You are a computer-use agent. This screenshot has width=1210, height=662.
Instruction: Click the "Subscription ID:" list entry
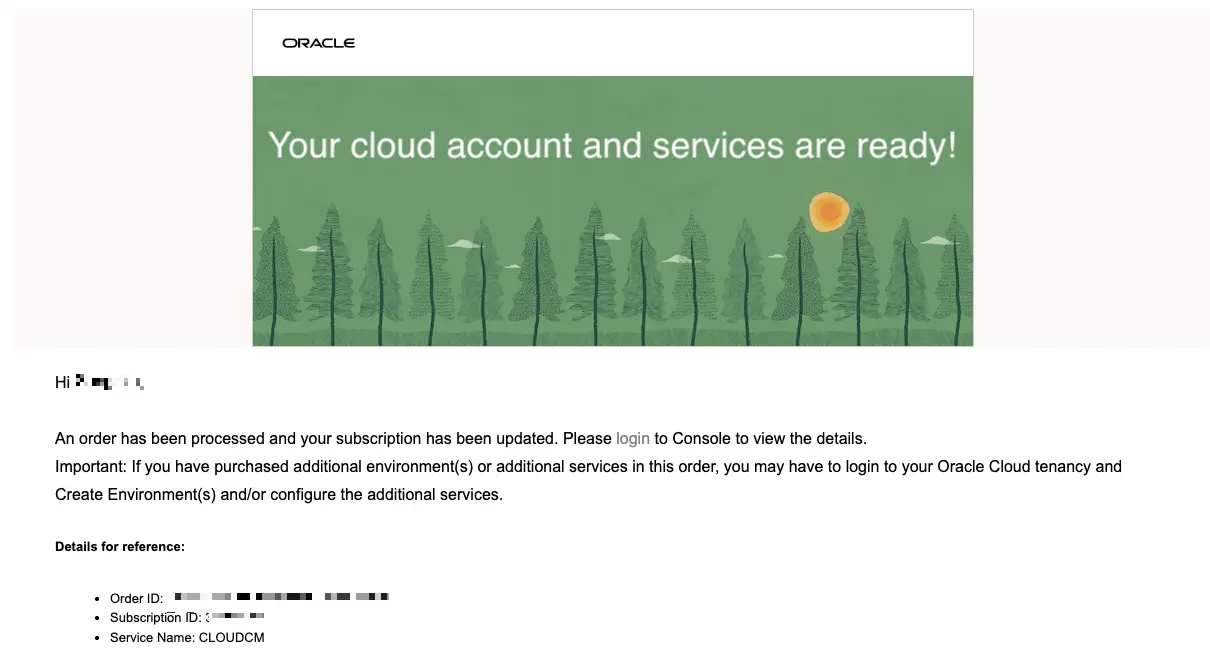coord(187,617)
